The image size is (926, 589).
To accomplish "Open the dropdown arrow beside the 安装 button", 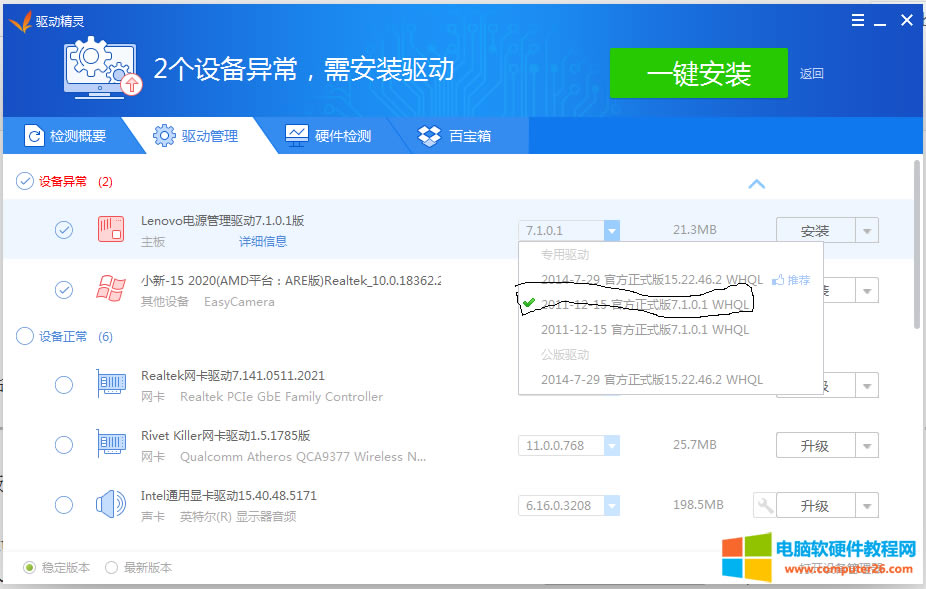I will [x=866, y=229].
